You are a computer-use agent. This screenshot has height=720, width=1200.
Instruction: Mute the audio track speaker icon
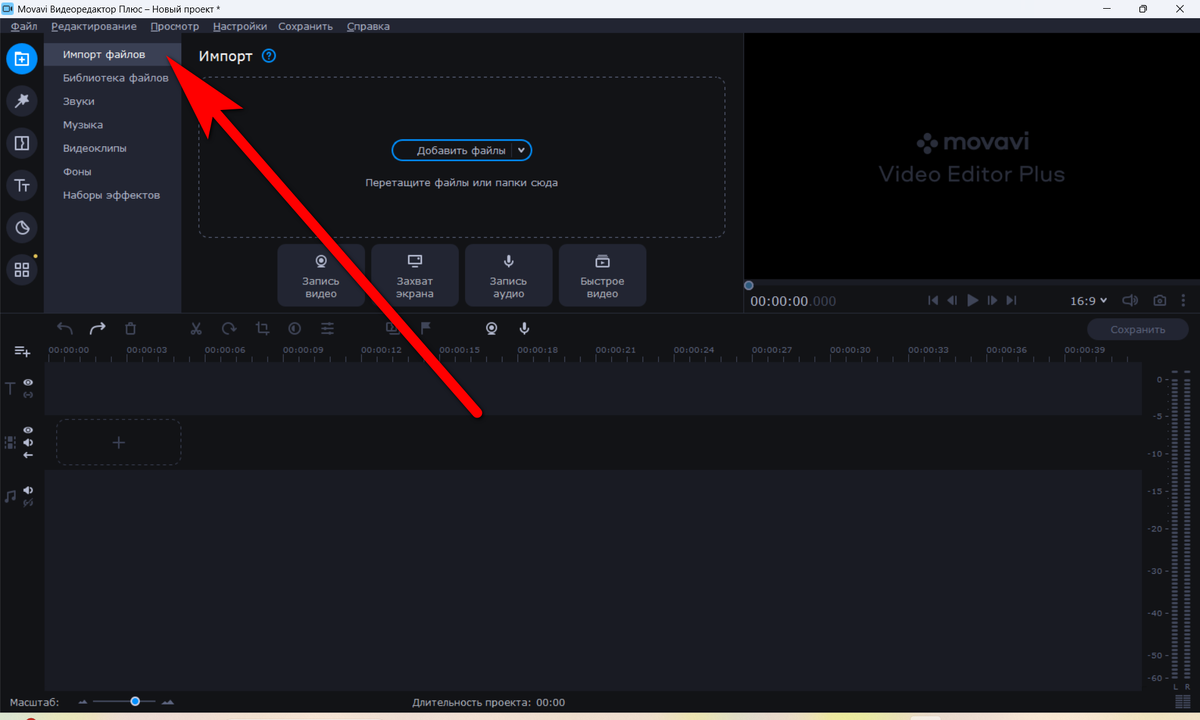[x=27, y=490]
